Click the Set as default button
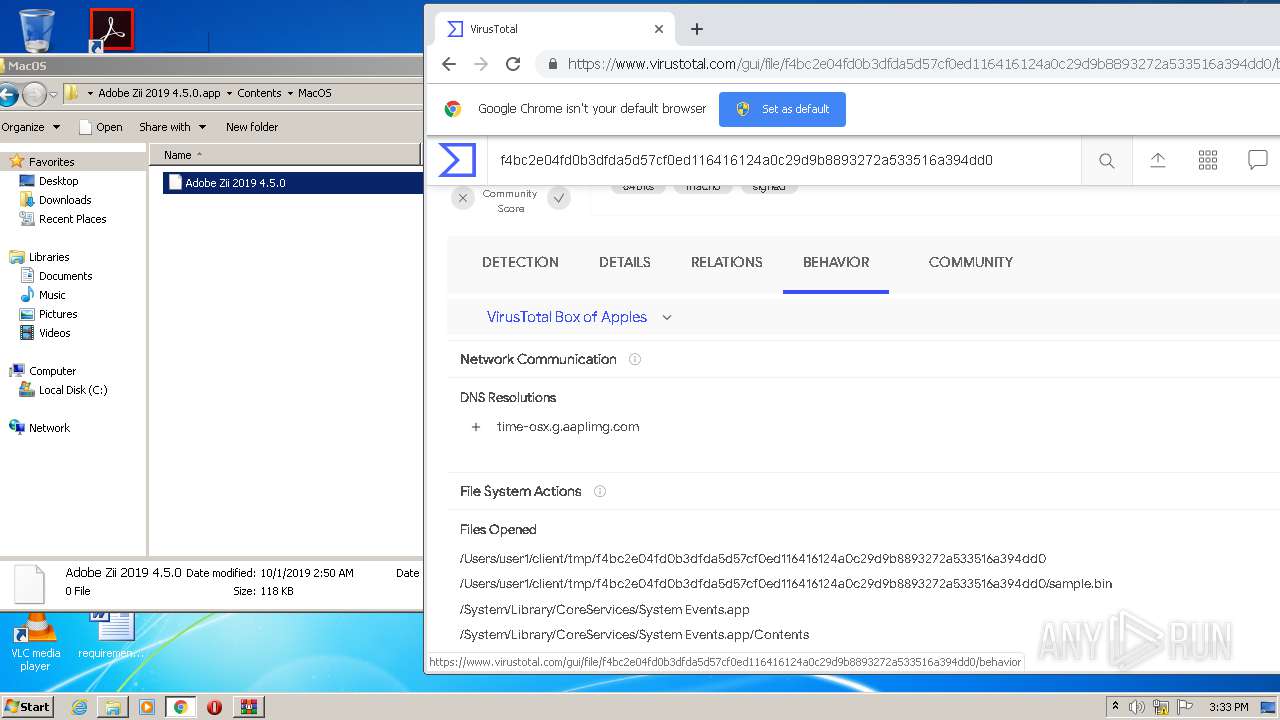 pos(782,109)
